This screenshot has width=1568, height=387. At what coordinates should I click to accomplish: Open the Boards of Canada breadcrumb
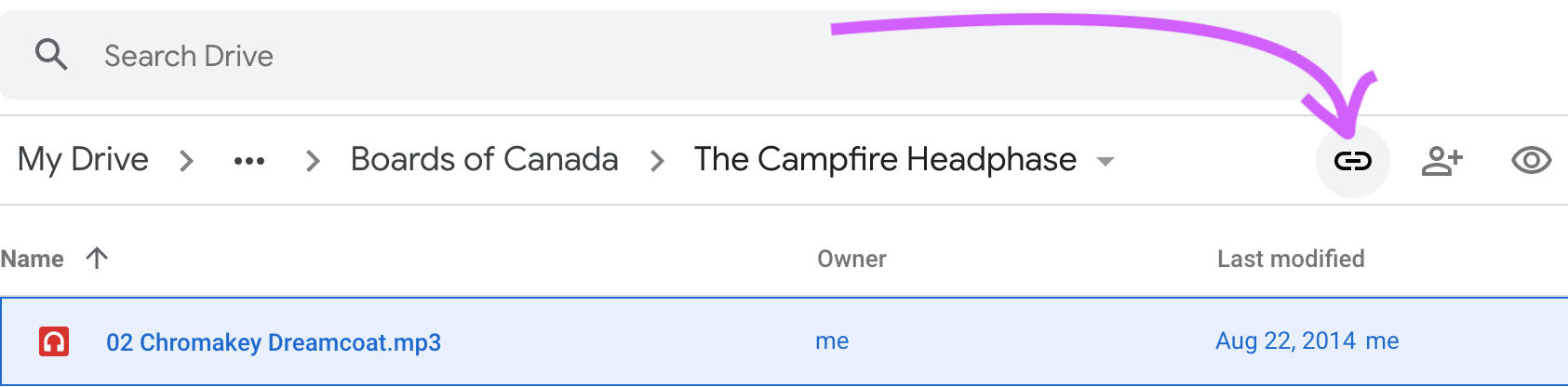484,160
